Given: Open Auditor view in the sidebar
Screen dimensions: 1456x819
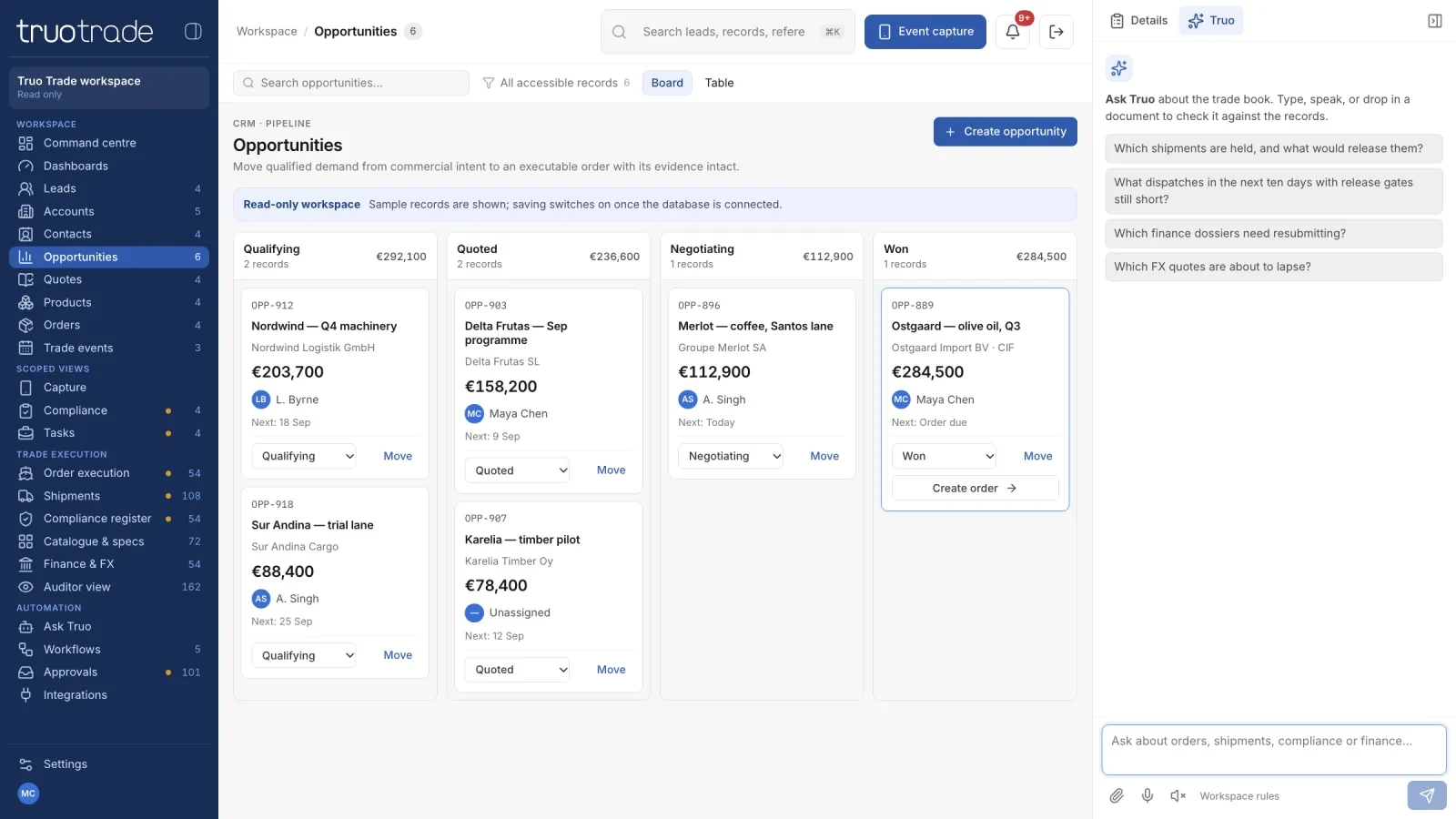Looking at the screenshot, I should (x=109, y=587).
